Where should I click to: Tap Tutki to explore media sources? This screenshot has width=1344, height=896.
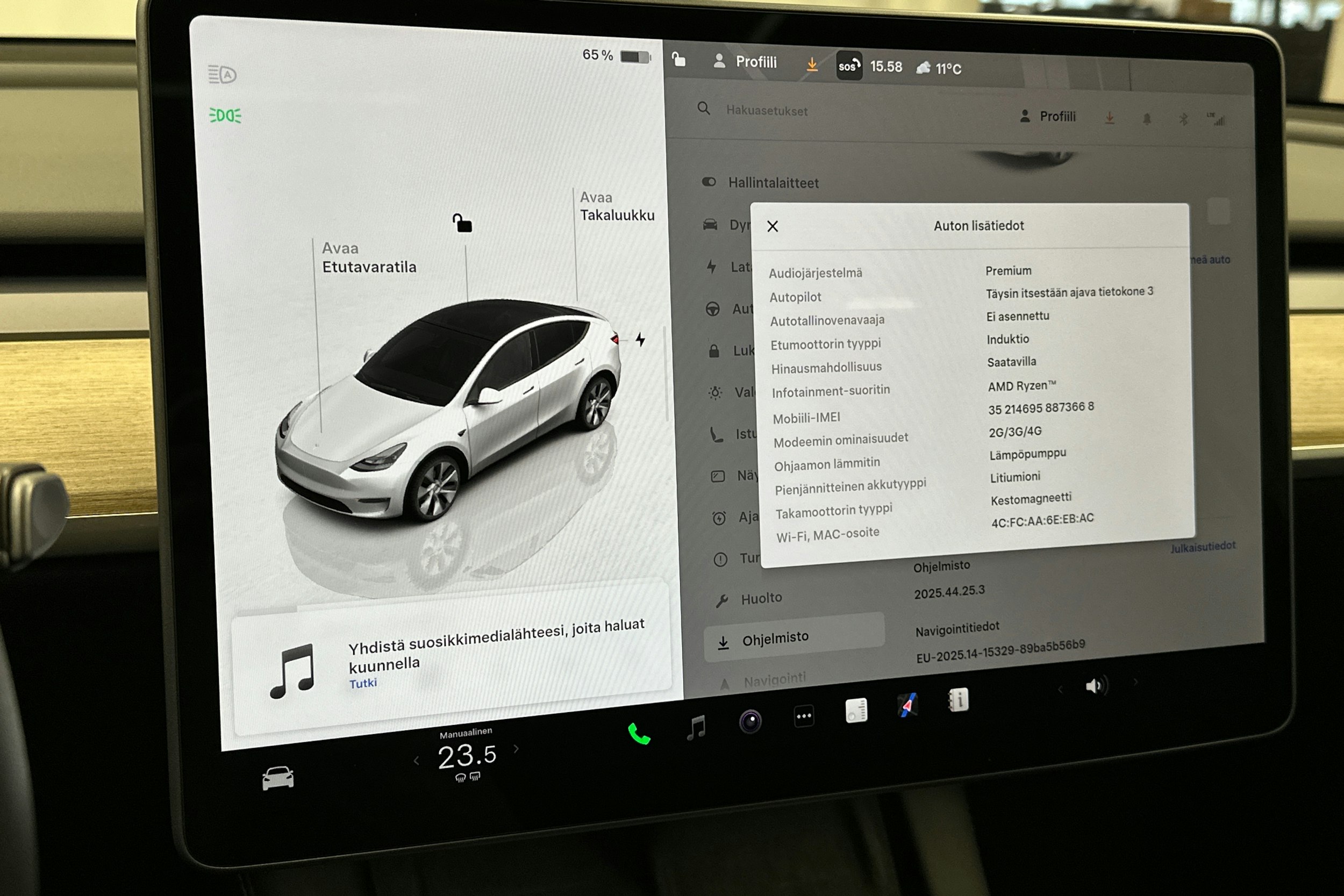point(363,682)
